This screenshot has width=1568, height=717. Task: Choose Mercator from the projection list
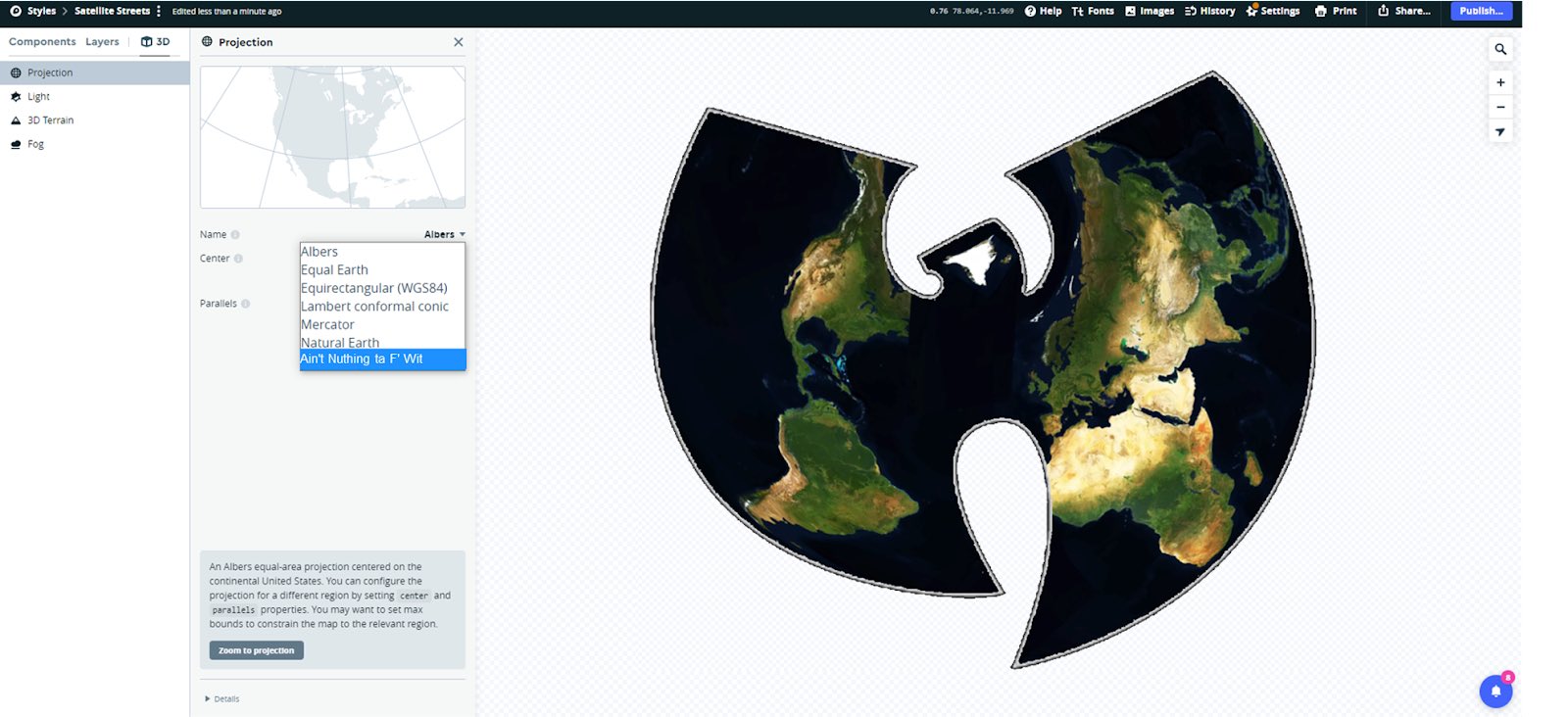(382, 324)
